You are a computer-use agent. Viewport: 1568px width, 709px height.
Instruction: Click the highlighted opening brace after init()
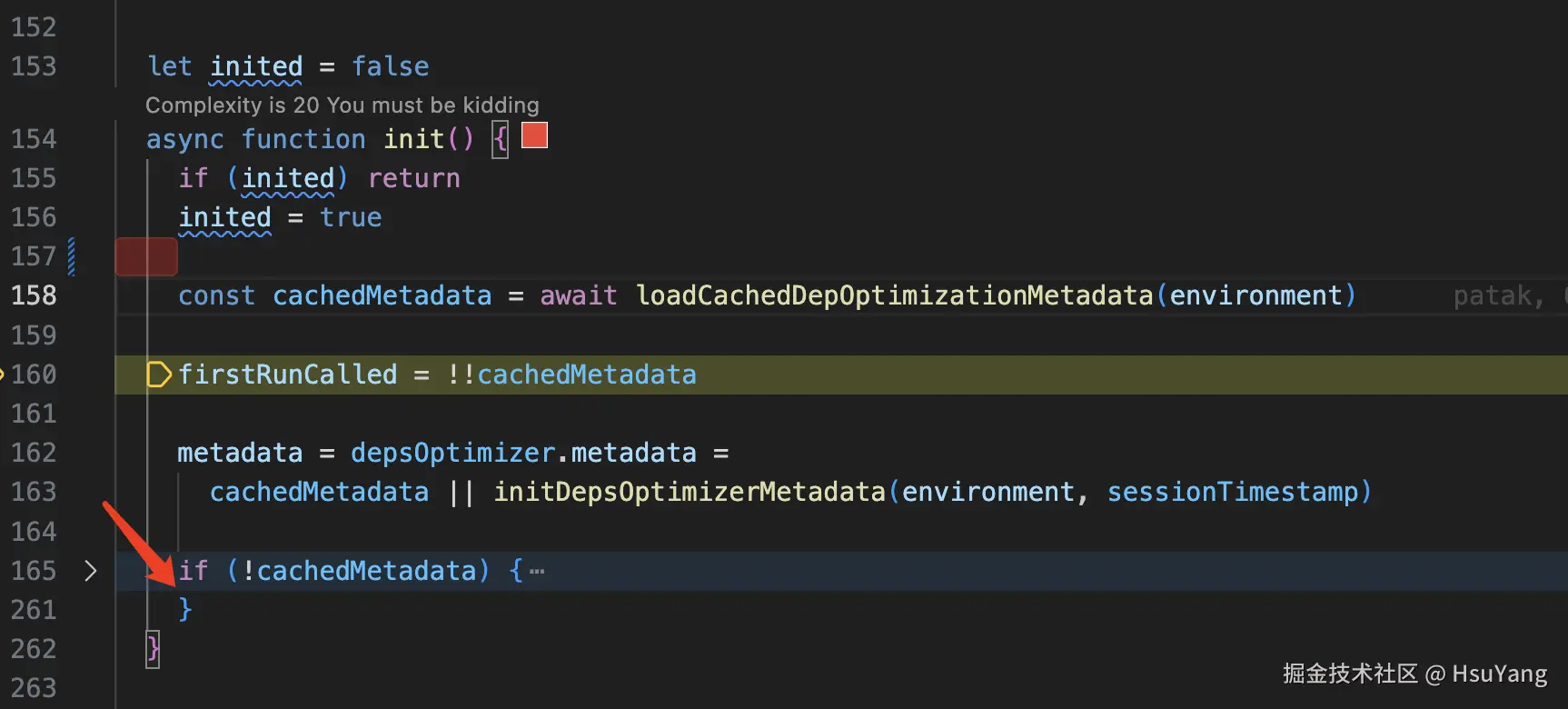[500, 139]
